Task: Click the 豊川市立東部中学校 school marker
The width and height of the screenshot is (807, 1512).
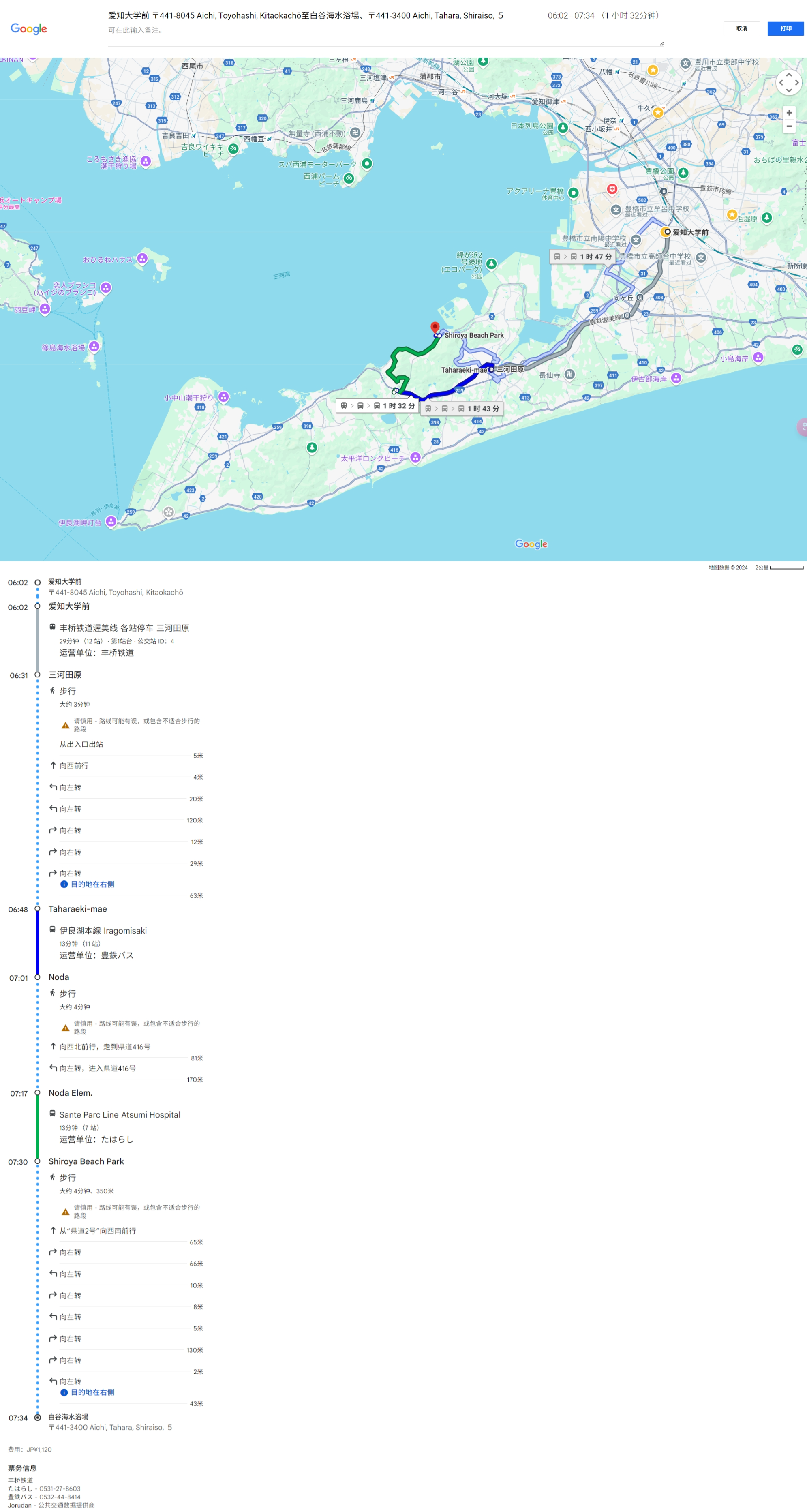Action: [685, 63]
